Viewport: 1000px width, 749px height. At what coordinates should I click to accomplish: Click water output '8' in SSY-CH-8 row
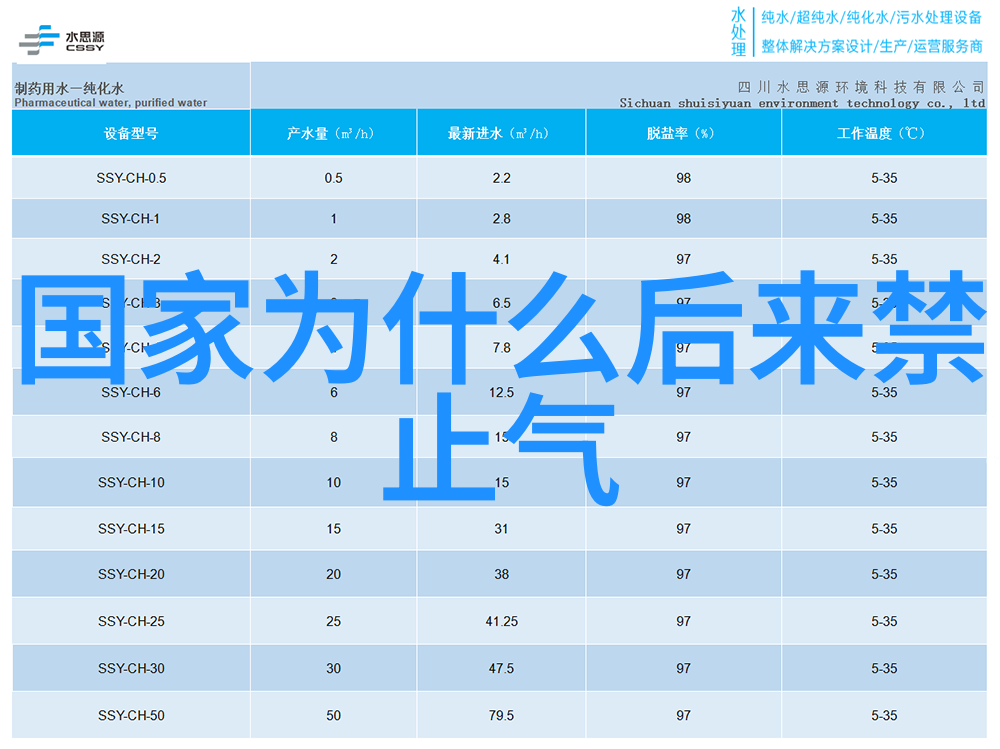click(334, 437)
